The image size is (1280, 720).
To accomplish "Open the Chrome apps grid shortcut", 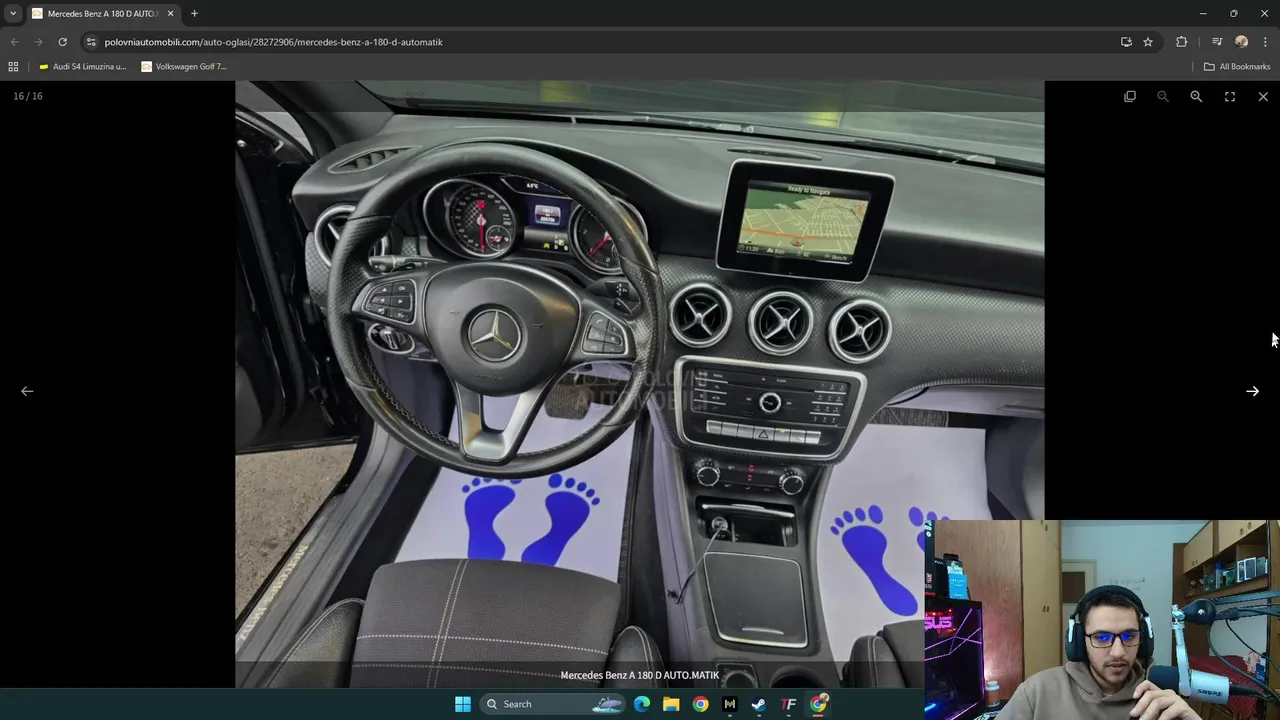I will (13, 67).
